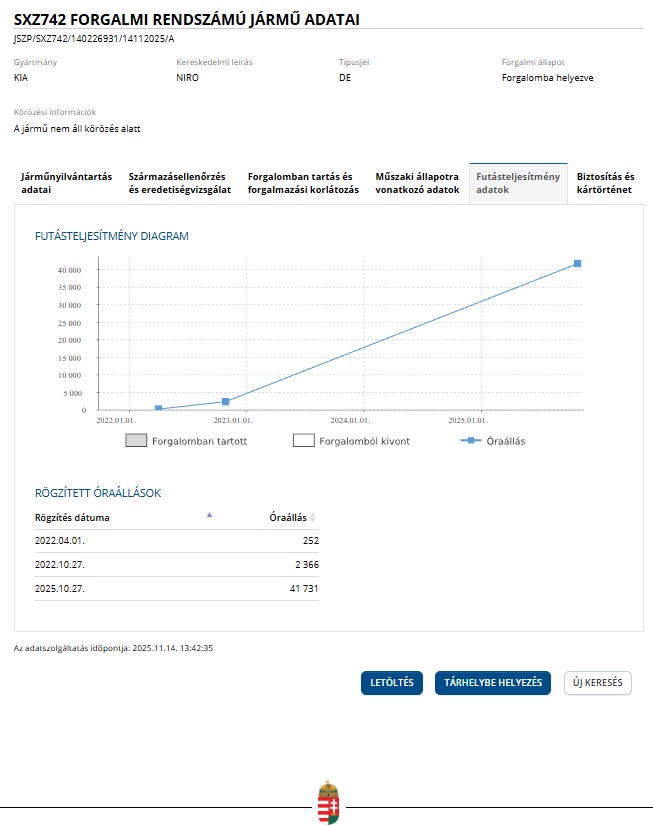The image size is (653, 825).
Task: Click the first chart data point at 252
Action: tap(159, 409)
